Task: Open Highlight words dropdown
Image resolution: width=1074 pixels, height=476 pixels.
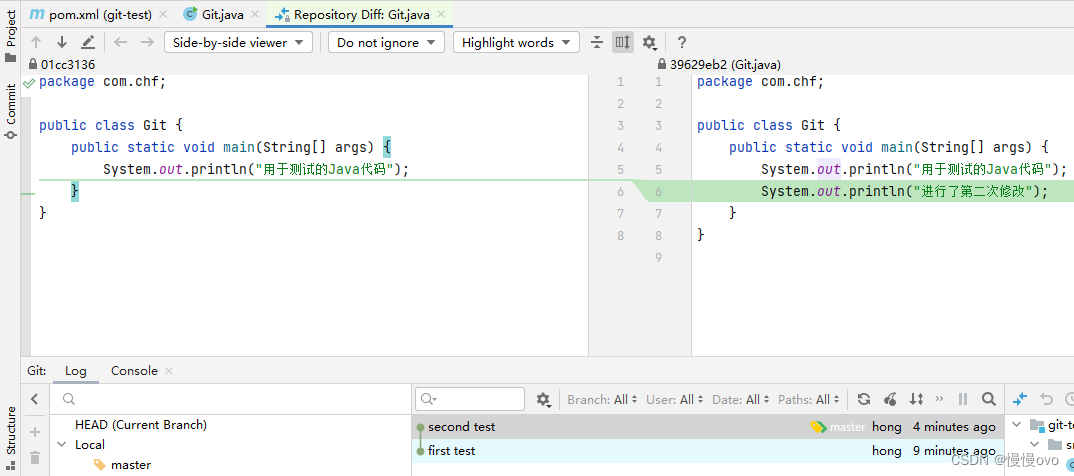Action: (x=516, y=42)
